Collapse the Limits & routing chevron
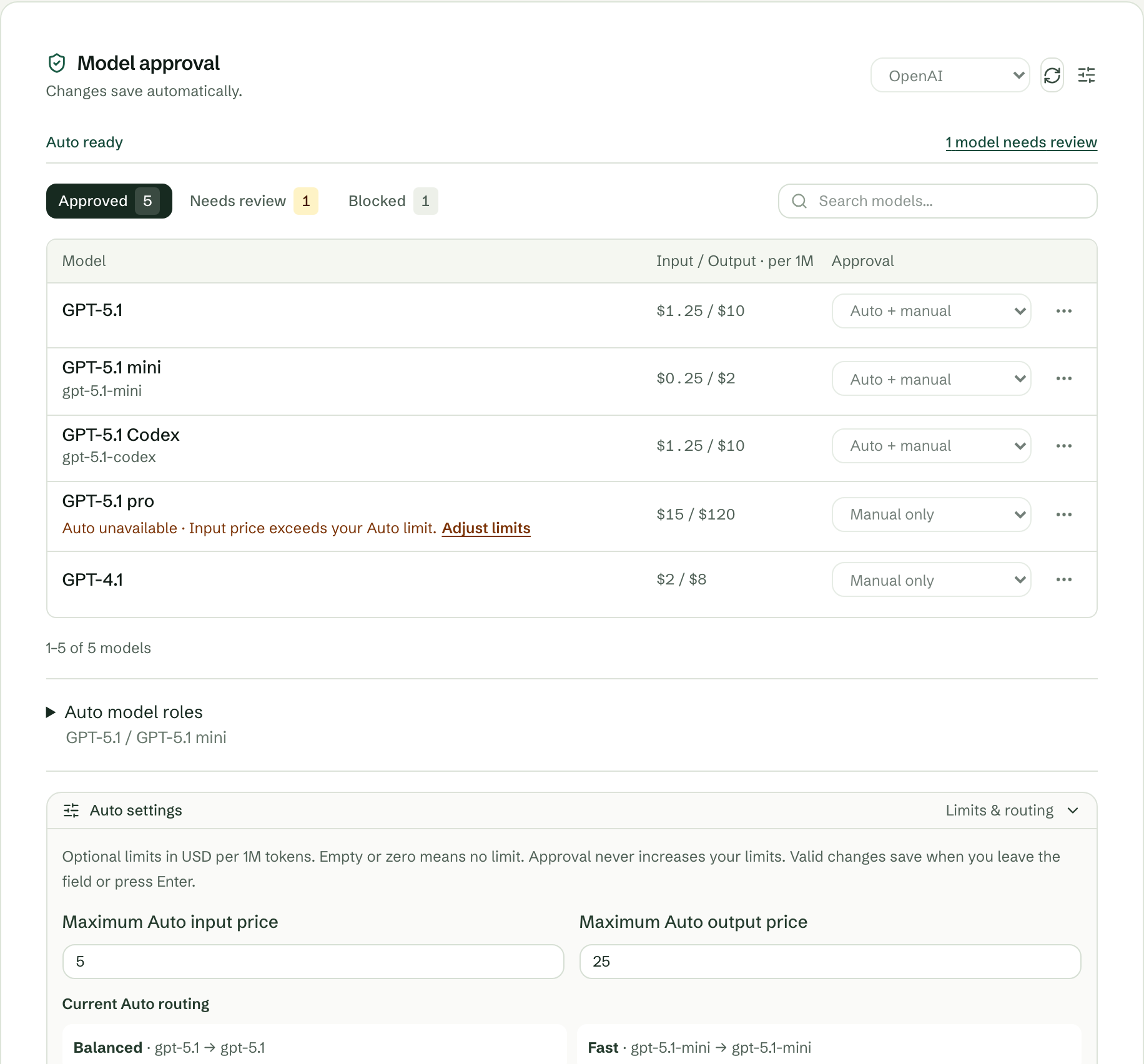1144x1064 pixels. (1073, 810)
